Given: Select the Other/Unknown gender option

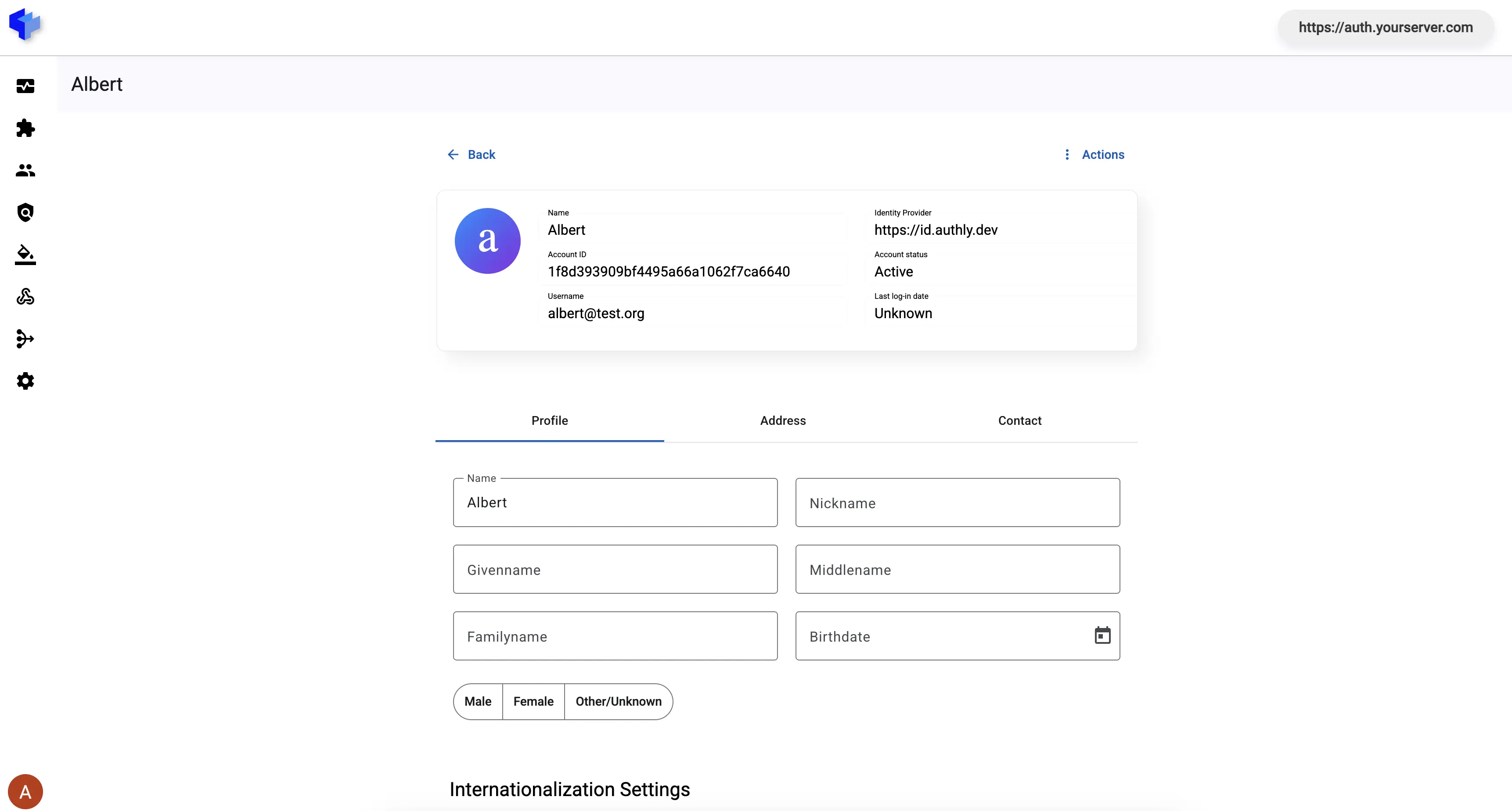Looking at the screenshot, I should pos(619,702).
